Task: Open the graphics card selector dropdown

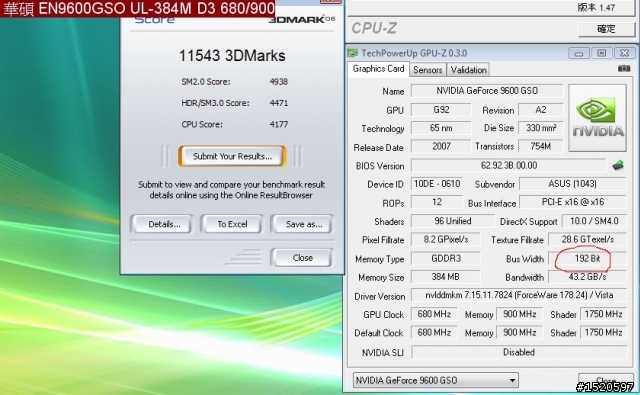Action: [x=436, y=380]
